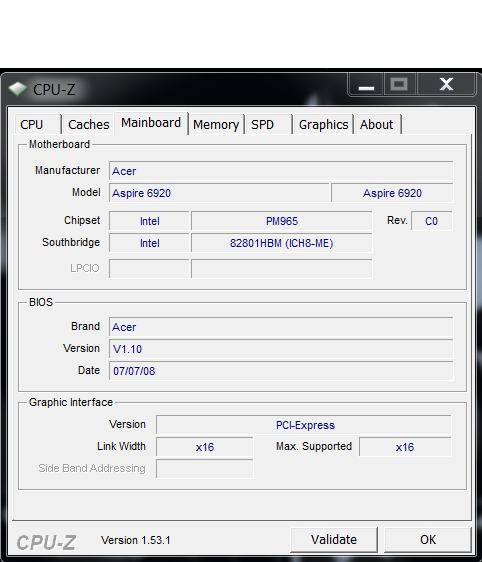The width and height of the screenshot is (482, 562).
Task: Click the right Aspire 6920 model field
Action: click(x=392, y=193)
